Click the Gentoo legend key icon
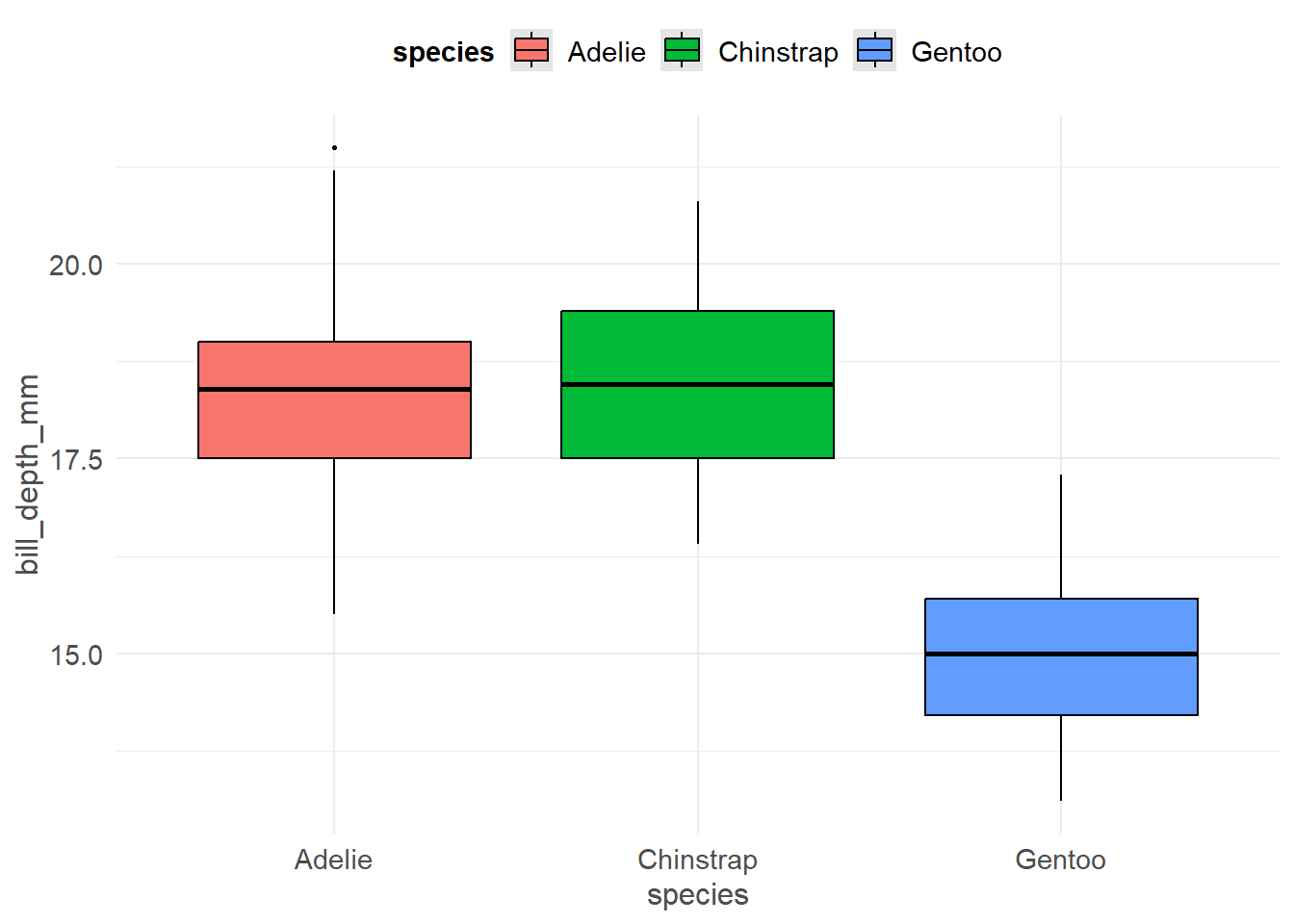The image size is (1294, 924). (x=874, y=50)
